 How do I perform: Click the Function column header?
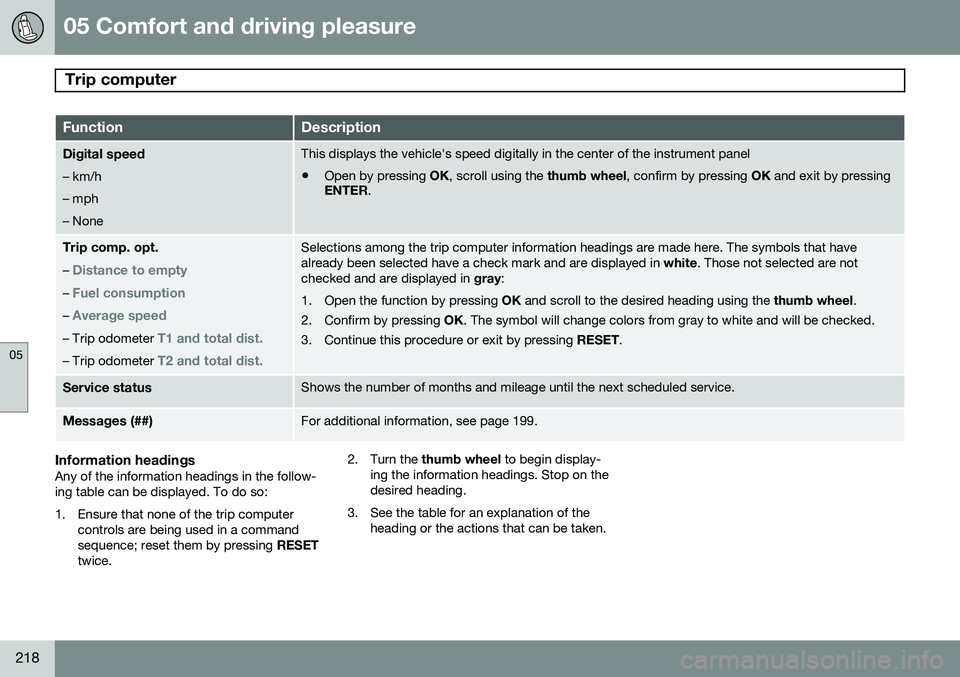pyautogui.click(x=93, y=128)
